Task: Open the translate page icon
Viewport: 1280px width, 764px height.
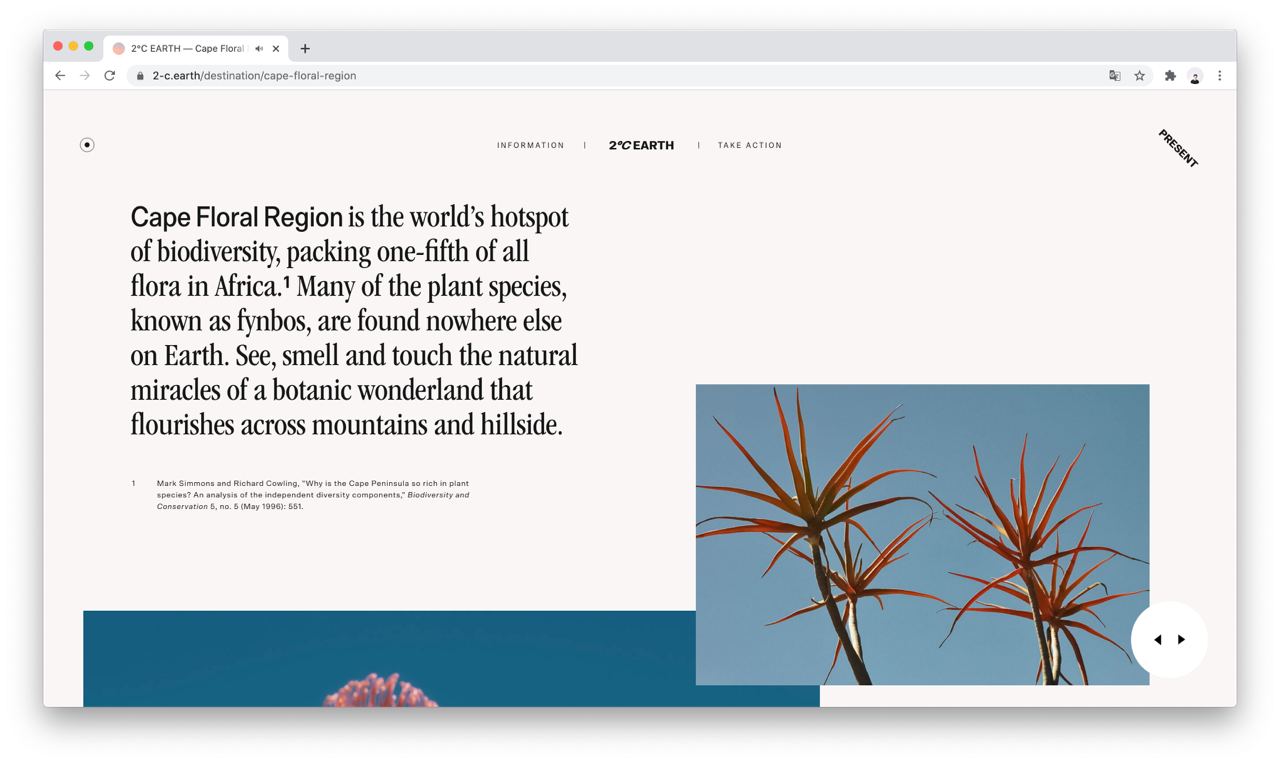Action: 1115,76
